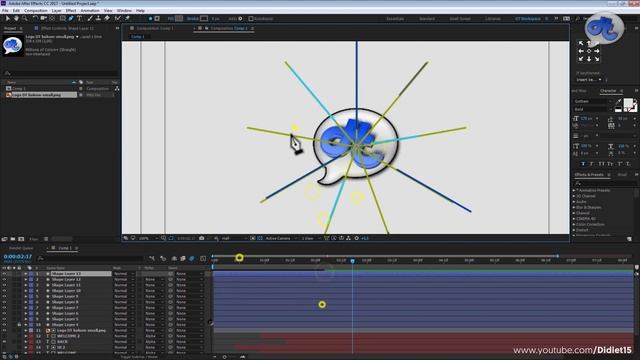The image size is (640, 360).
Task: Open Shape Layer 13 blend mode dropdown
Action: pyautogui.click(x=124, y=273)
